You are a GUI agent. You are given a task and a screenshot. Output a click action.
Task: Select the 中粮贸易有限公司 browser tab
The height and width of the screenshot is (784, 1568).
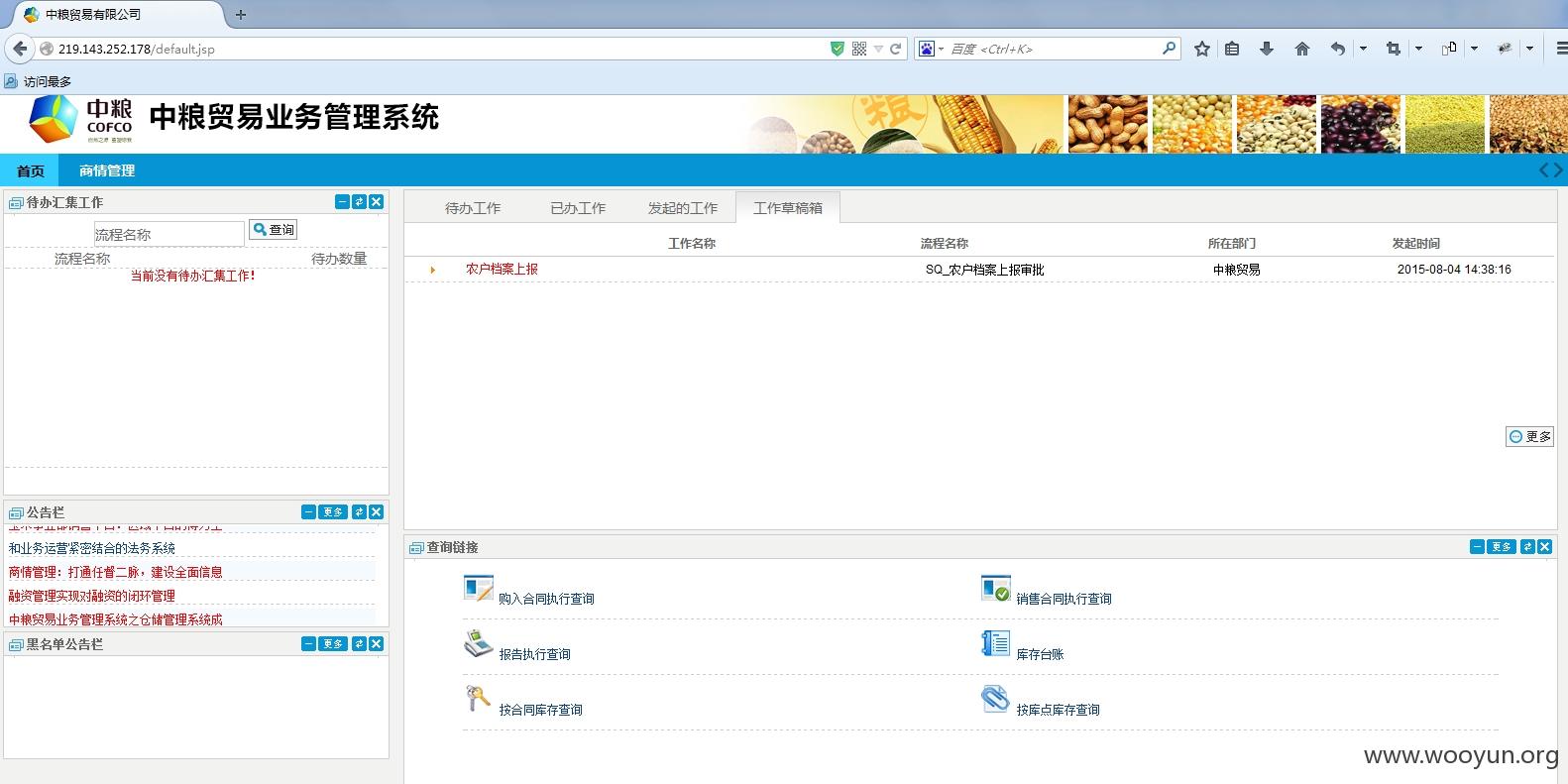coord(117,15)
